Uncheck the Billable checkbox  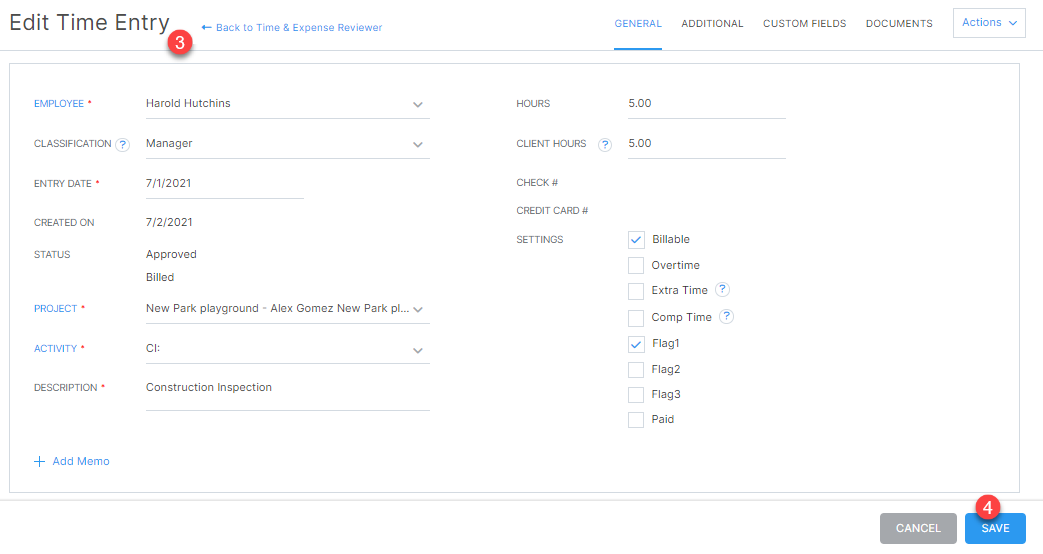(636, 239)
